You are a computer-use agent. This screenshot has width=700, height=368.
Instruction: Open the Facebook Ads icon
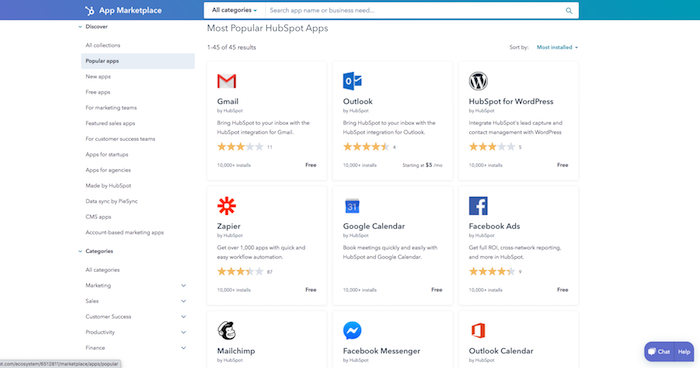478,206
